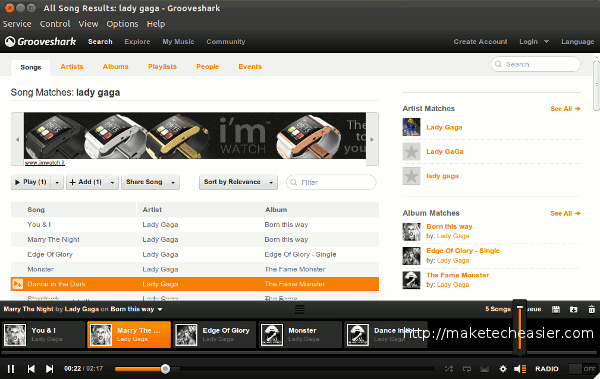Click Add (1) button
Screen dimensions: 600x379
click(86, 182)
